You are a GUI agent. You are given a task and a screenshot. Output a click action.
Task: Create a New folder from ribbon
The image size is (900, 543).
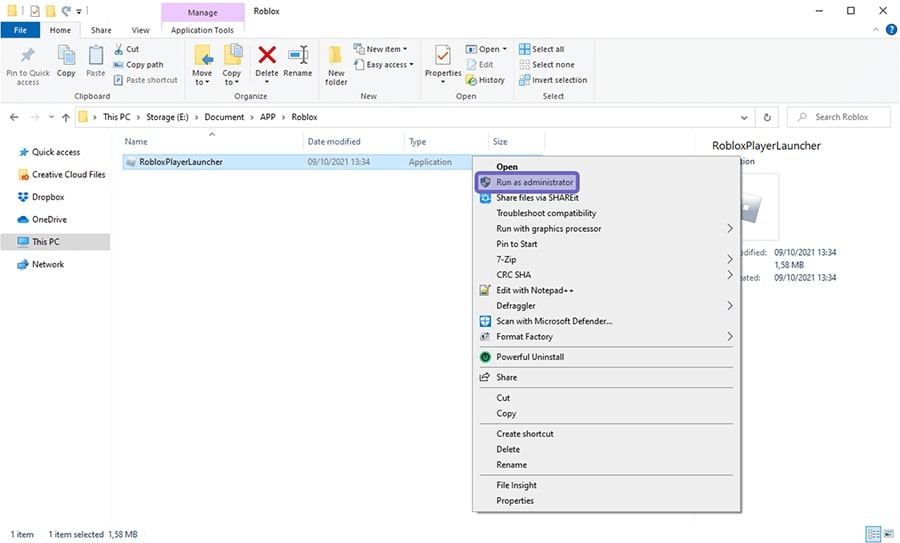(x=336, y=65)
